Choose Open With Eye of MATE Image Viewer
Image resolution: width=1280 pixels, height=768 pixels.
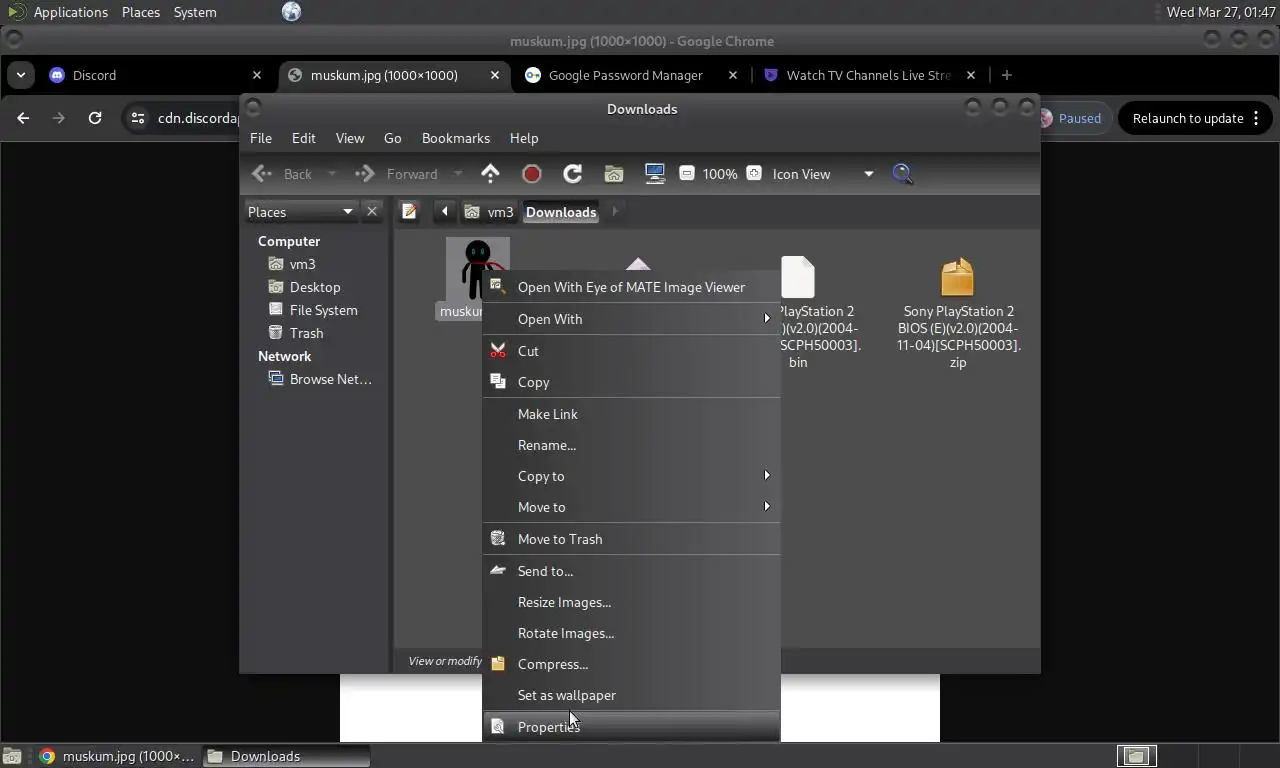coord(631,287)
